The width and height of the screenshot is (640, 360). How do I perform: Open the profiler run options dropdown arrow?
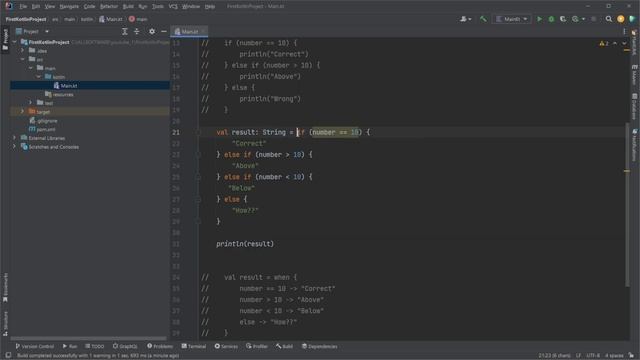tap(583, 19)
